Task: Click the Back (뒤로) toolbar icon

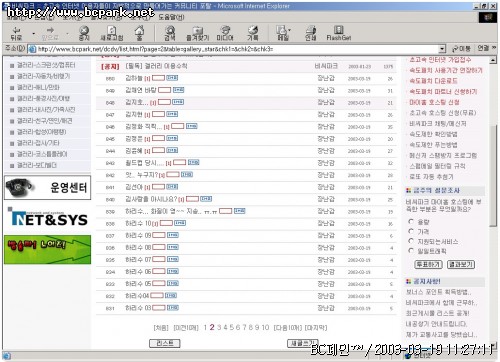Action: coord(16,33)
